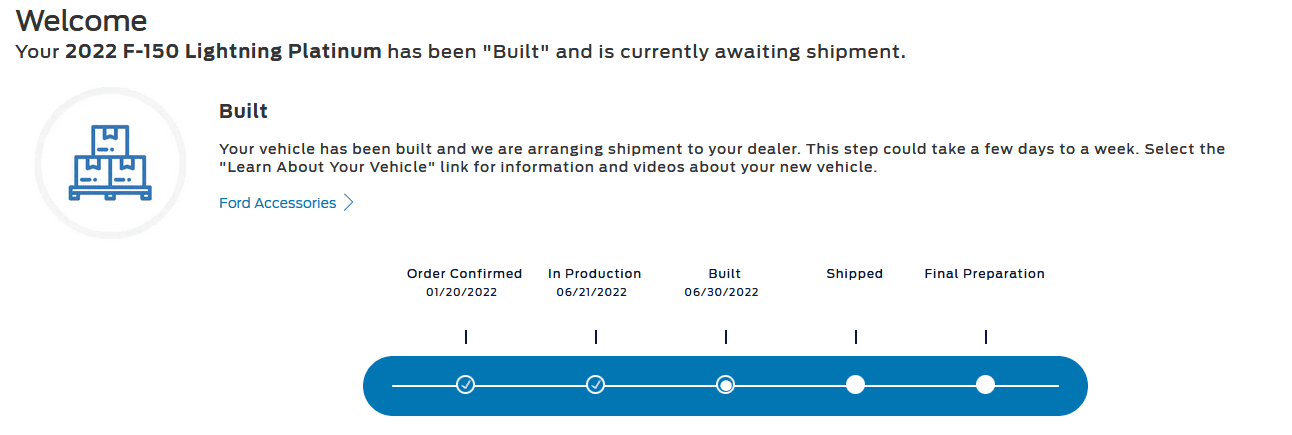This screenshot has width=1292, height=435.
Task: Click the Shipped step label
Action: click(854, 273)
